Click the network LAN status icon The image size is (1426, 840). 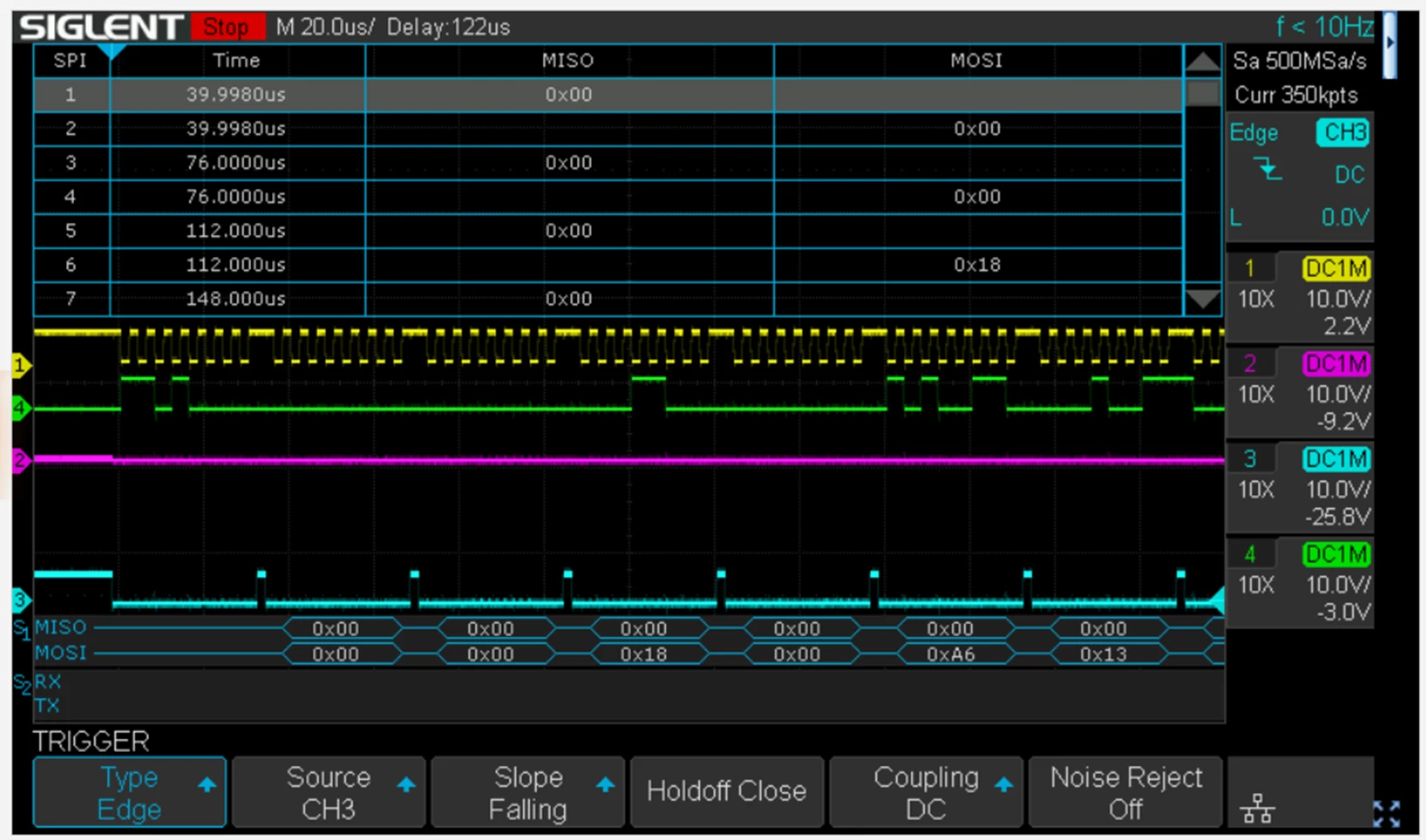pyautogui.click(x=1257, y=809)
